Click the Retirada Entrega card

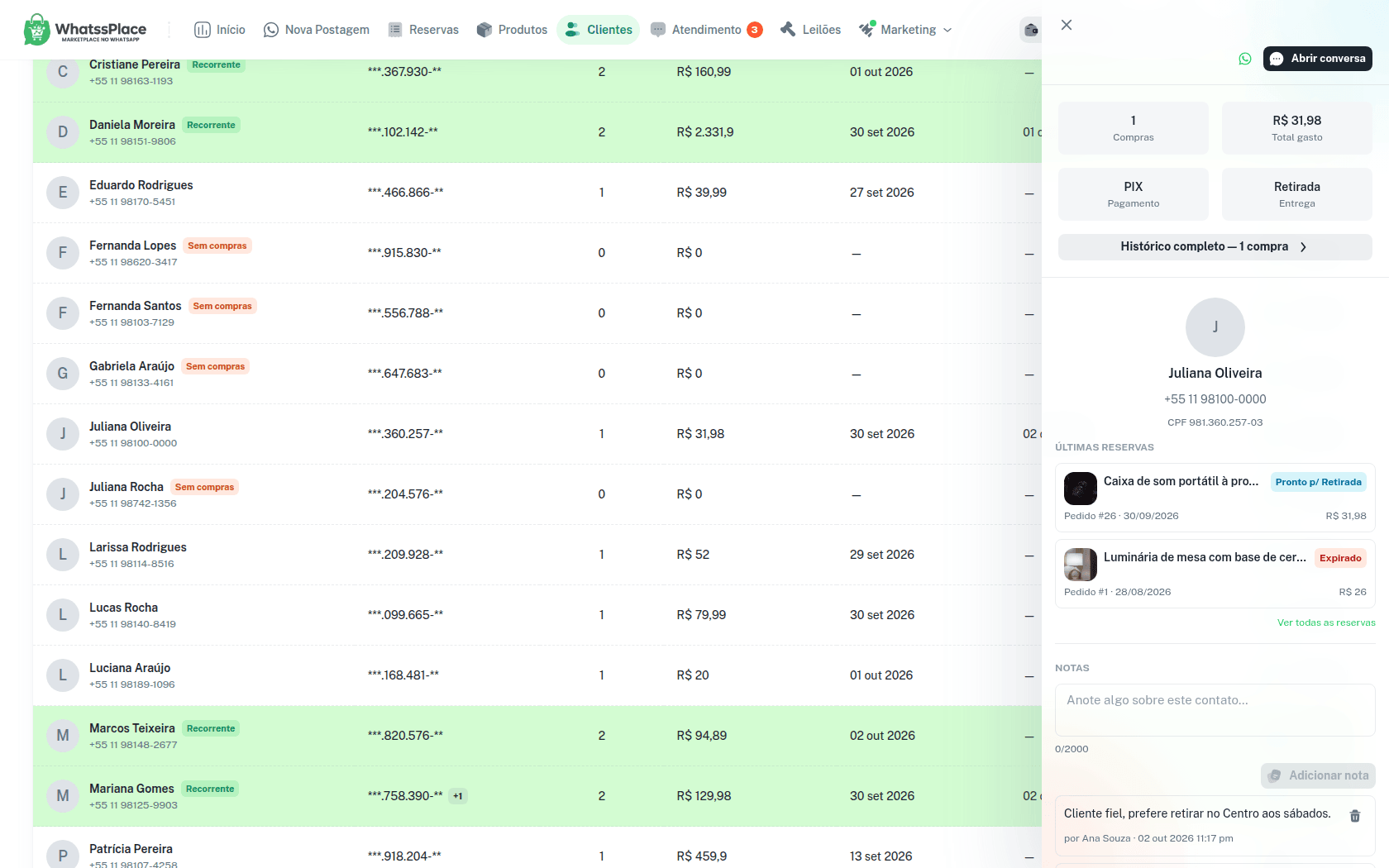[1297, 194]
